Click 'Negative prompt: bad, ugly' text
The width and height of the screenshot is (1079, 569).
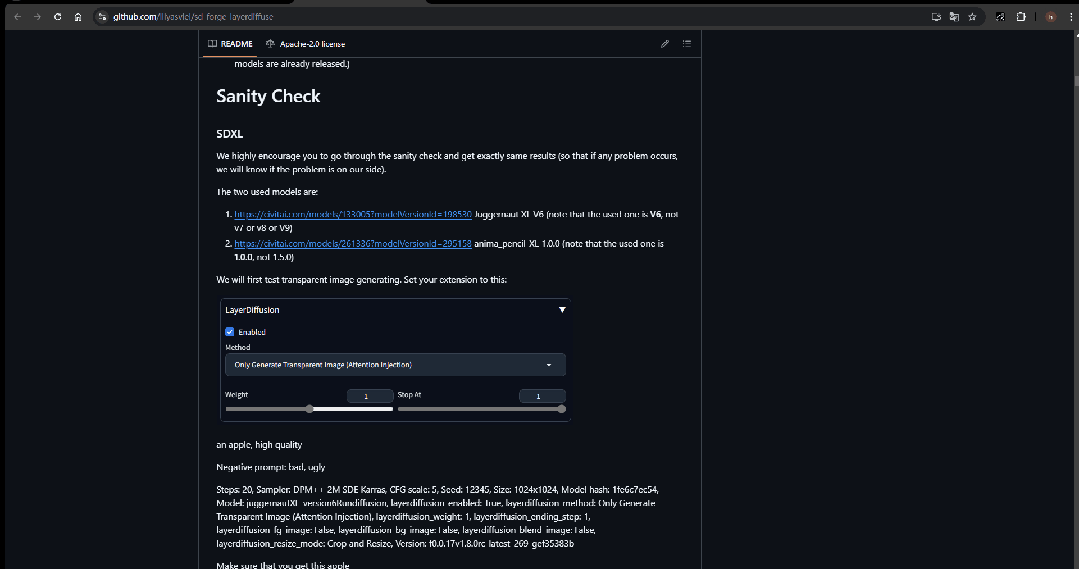[270, 467]
